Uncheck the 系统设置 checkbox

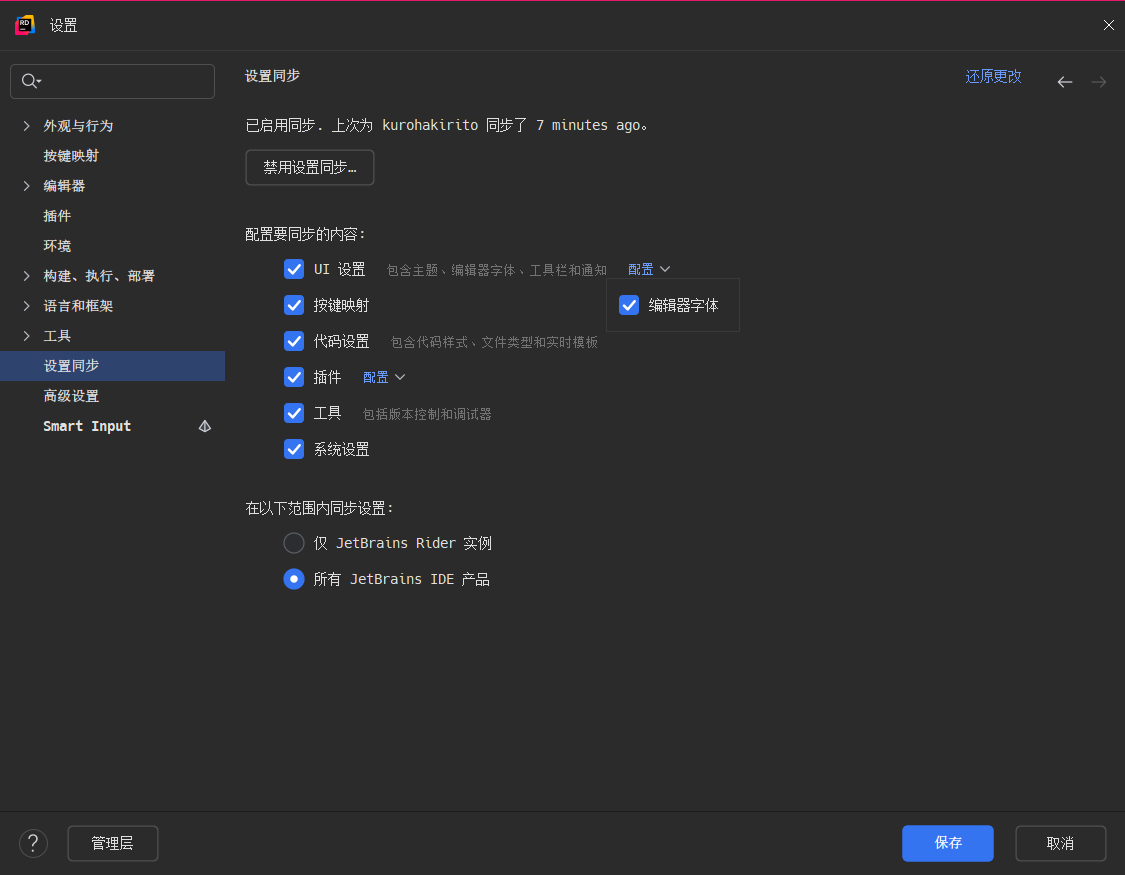click(x=293, y=449)
